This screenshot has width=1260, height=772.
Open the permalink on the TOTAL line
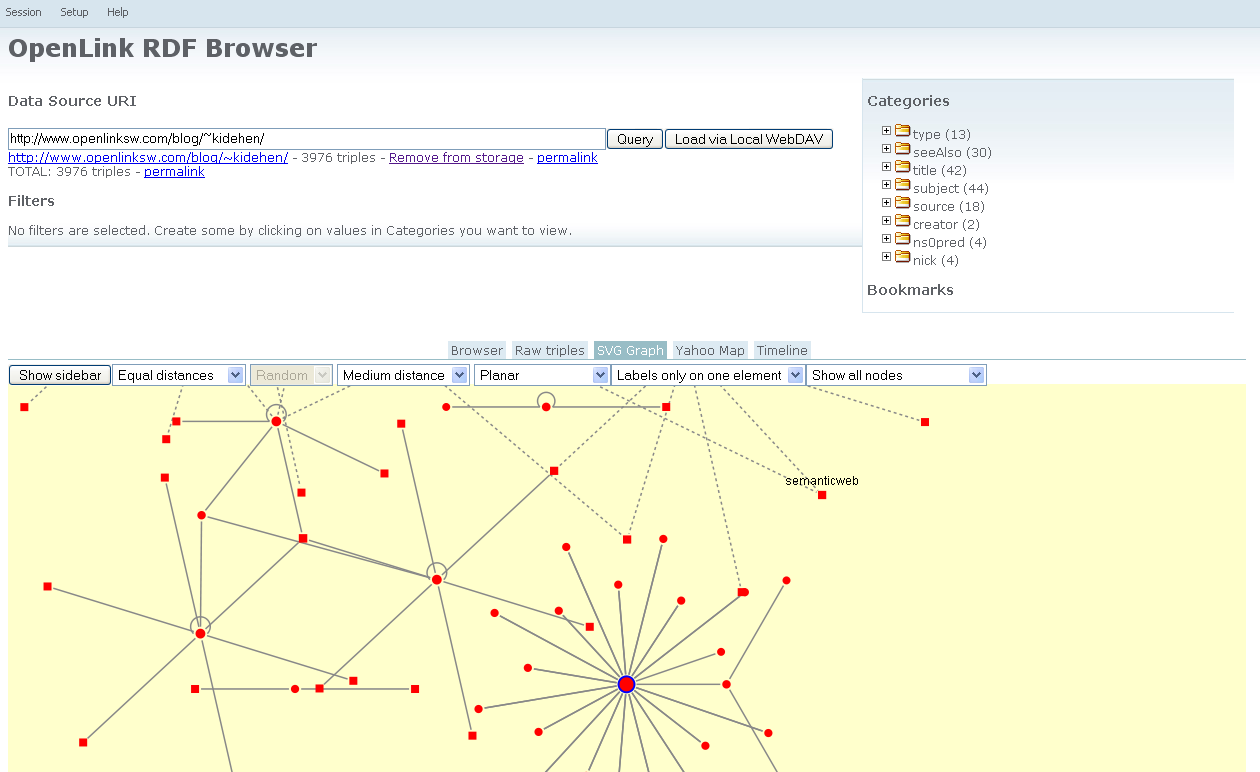174,171
